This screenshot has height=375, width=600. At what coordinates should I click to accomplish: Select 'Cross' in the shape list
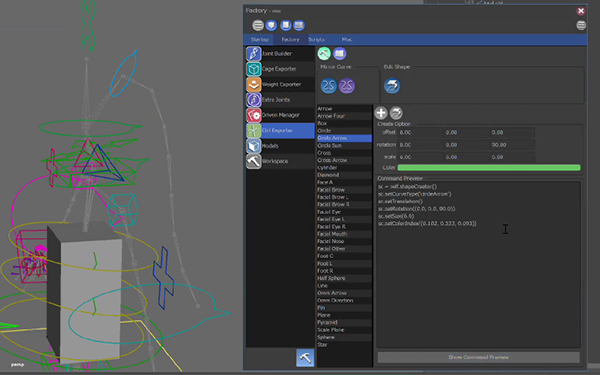pyautogui.click(x=344, y=153)
